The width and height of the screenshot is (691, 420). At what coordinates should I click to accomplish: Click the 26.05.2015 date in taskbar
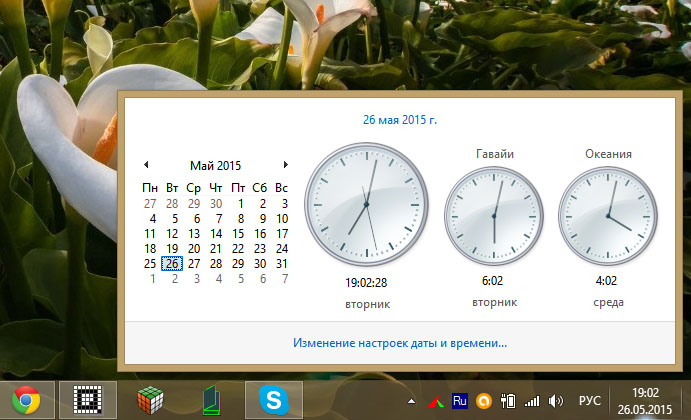pyautogui.click(x=645, y=409)
